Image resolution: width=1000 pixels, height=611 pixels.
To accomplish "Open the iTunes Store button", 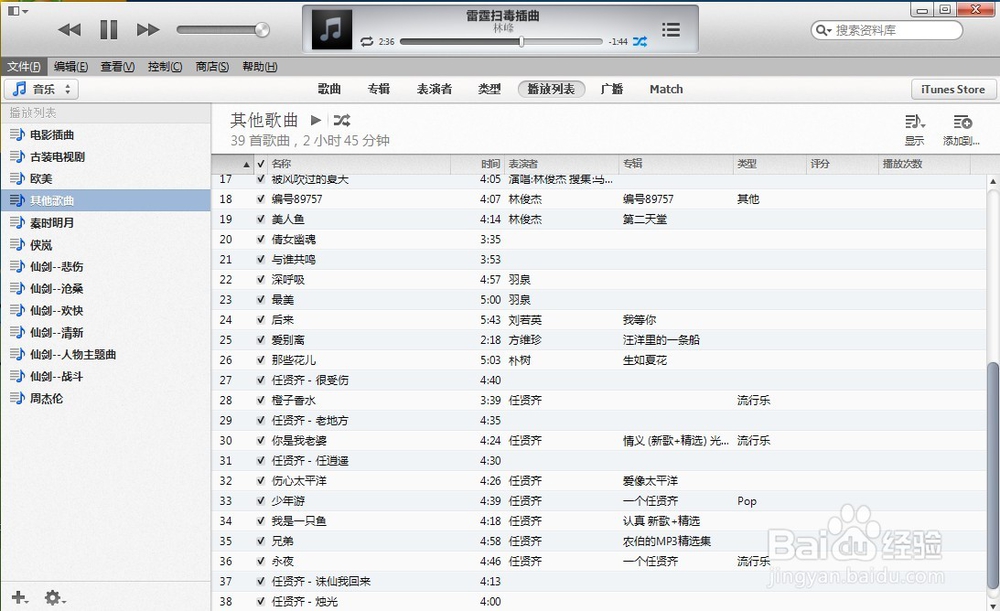I will click(952, 89).
